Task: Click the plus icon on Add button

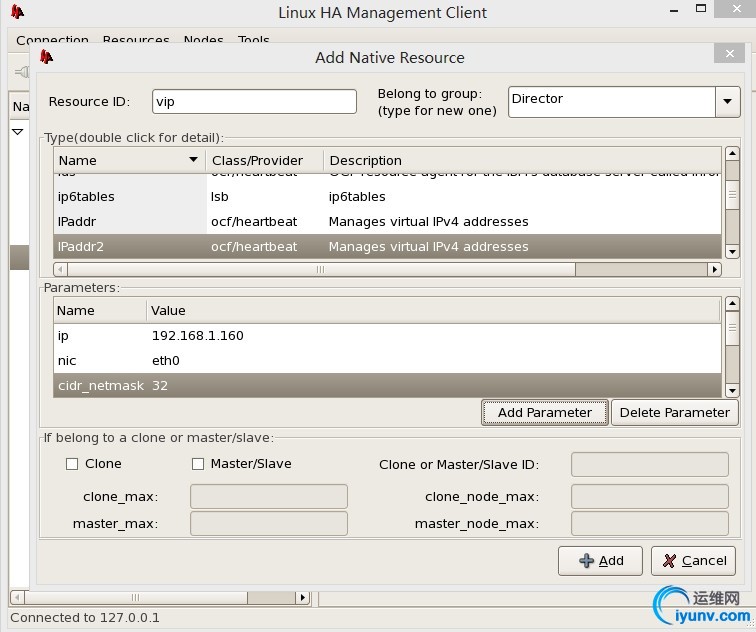Action: [586, 561]
